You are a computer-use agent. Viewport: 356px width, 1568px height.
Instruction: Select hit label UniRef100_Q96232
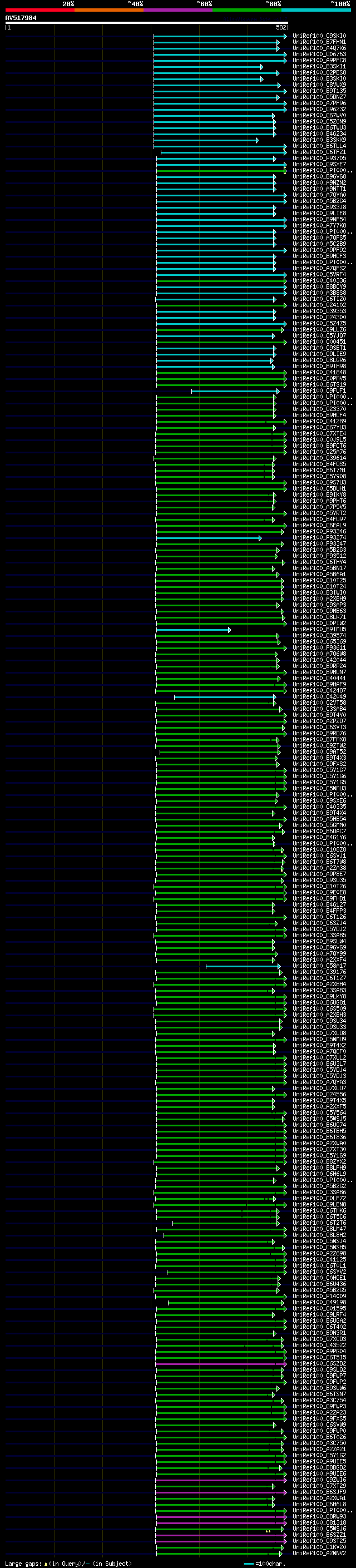(319, 110)
